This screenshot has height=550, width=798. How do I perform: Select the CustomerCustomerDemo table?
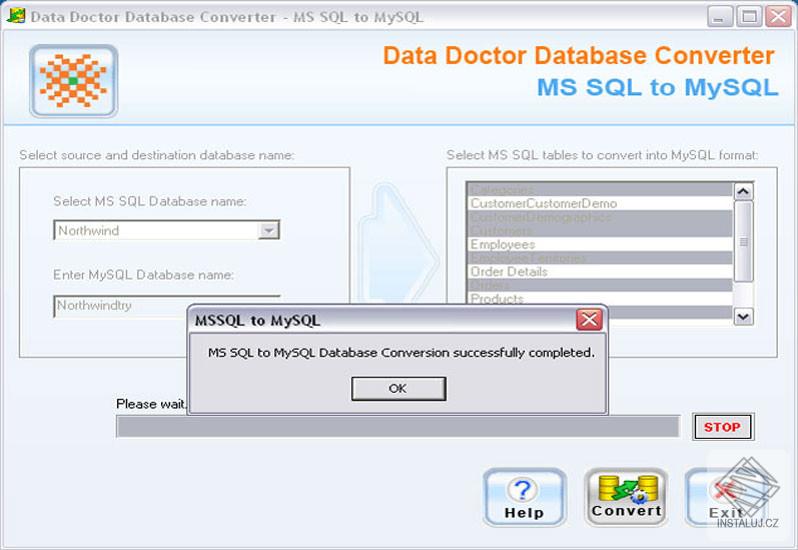600,204
